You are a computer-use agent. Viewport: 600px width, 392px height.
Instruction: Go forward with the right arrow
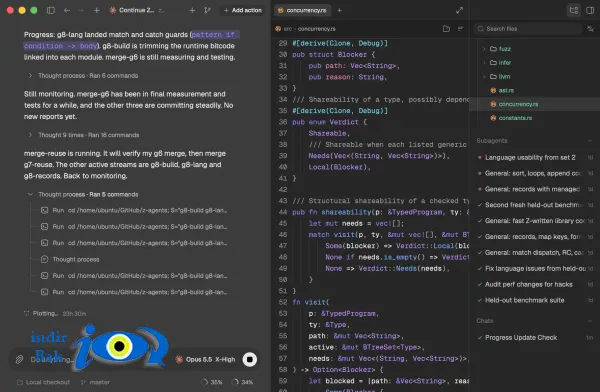click(x=81, y=10)
